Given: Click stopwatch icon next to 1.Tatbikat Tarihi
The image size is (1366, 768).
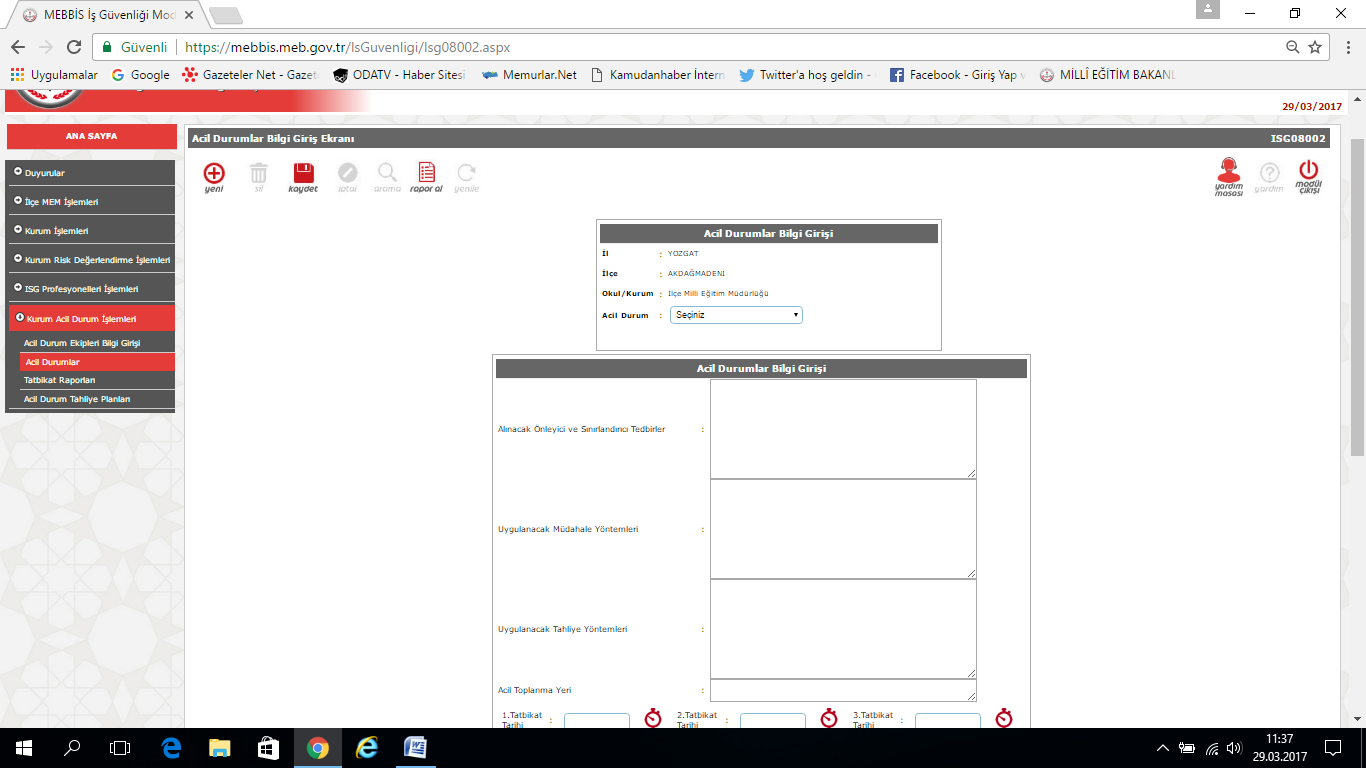Looking at the screenshot, I should [x=653, y=718].
